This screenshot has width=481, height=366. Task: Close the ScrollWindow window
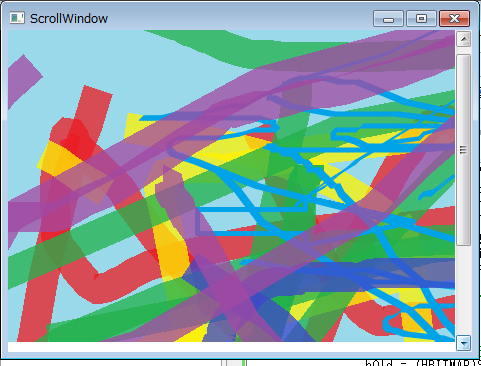454,18
